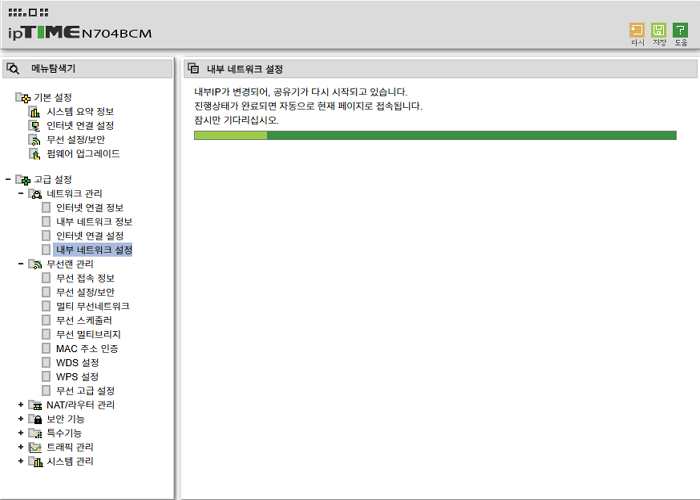Expand the 보안 기능 branch
Screen dimensions: 700x500
pos(21,419)
